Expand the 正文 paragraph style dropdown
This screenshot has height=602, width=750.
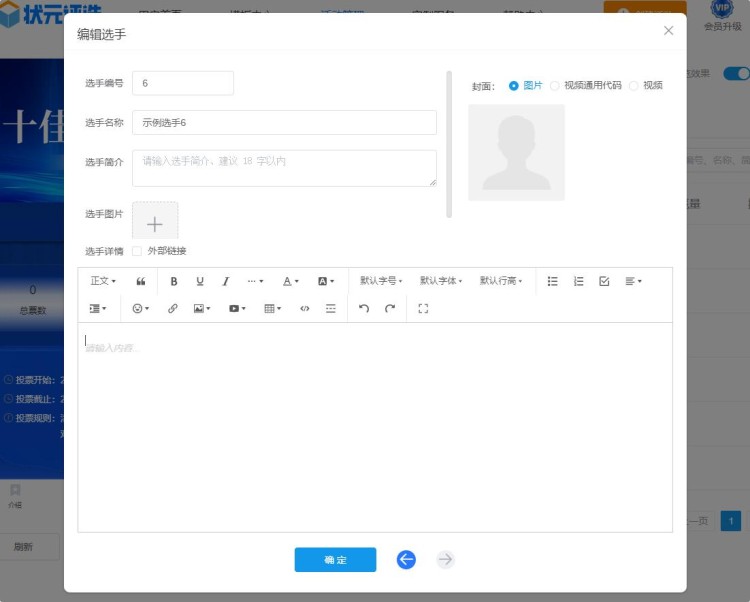pyautogui.click(x=103, y=282)
